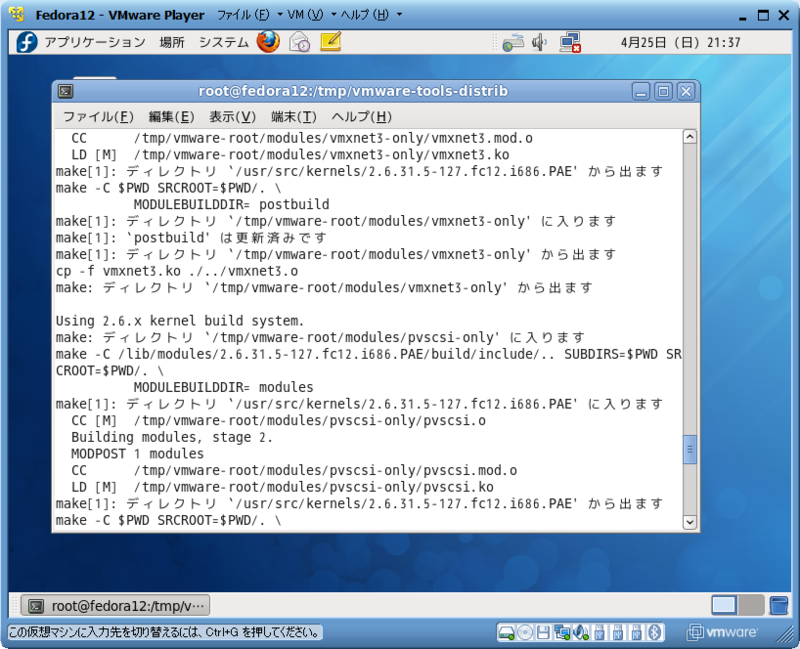Click the CD/DVD drive device icon
Viewport: 800px width, 649px height.
click(x=524, y=633)
